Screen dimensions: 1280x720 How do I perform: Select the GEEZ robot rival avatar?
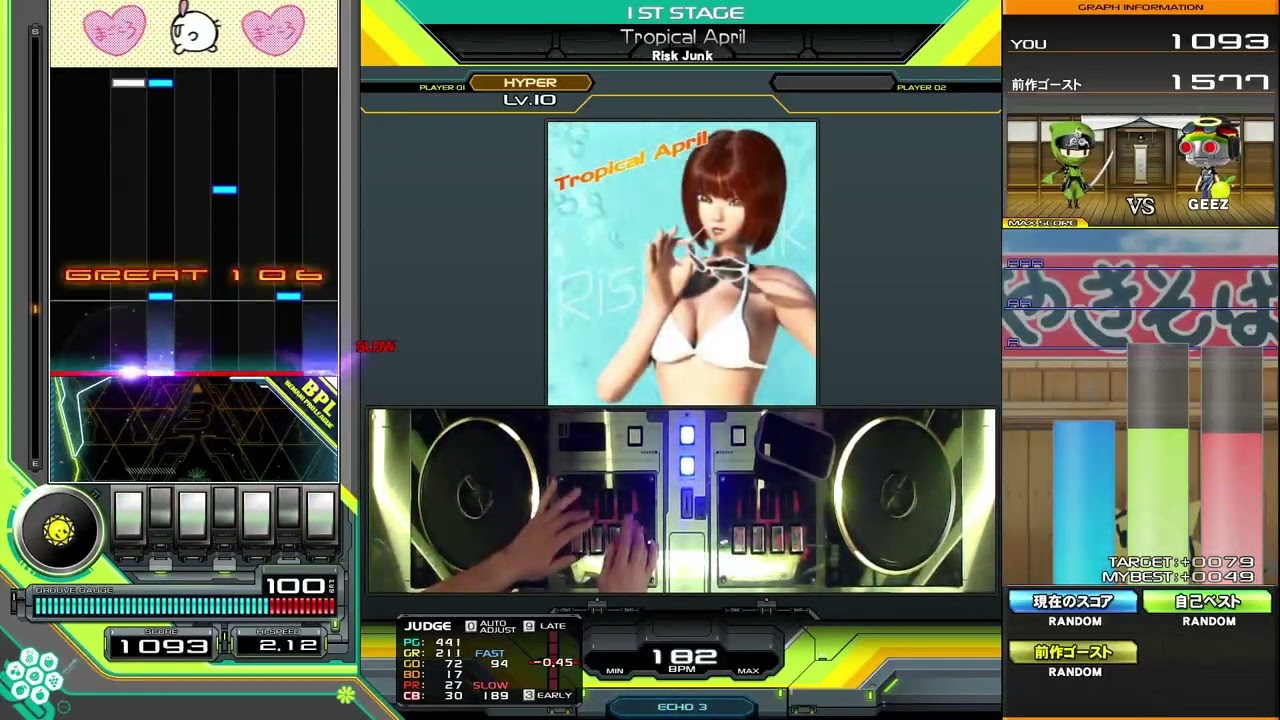click(x=1209, y=160)
